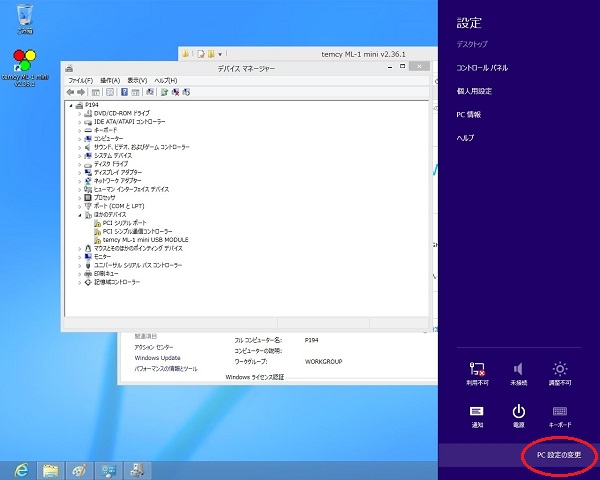Select the 記憶域コントローラー tree row
The height and width of the screenshot is (480, 600).
(x=112, y=282)
